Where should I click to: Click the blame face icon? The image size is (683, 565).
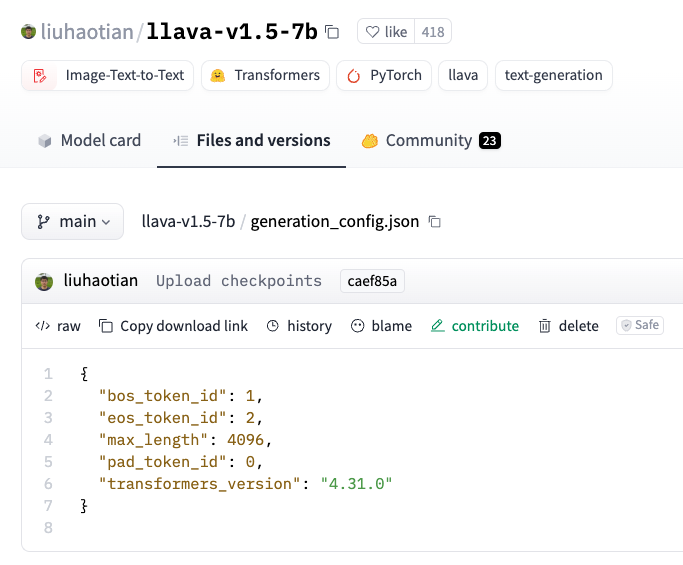coord(357,326)
